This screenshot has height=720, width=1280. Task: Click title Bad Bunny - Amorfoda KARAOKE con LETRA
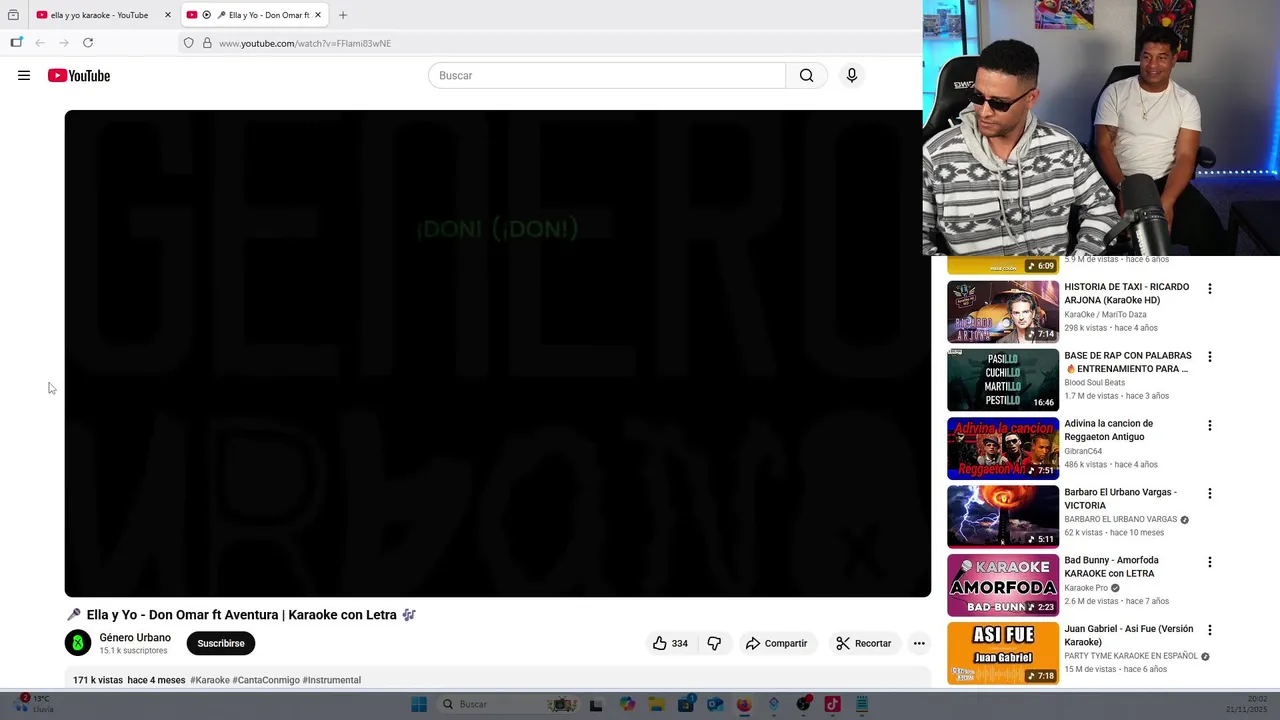[x=1111, y=567]
